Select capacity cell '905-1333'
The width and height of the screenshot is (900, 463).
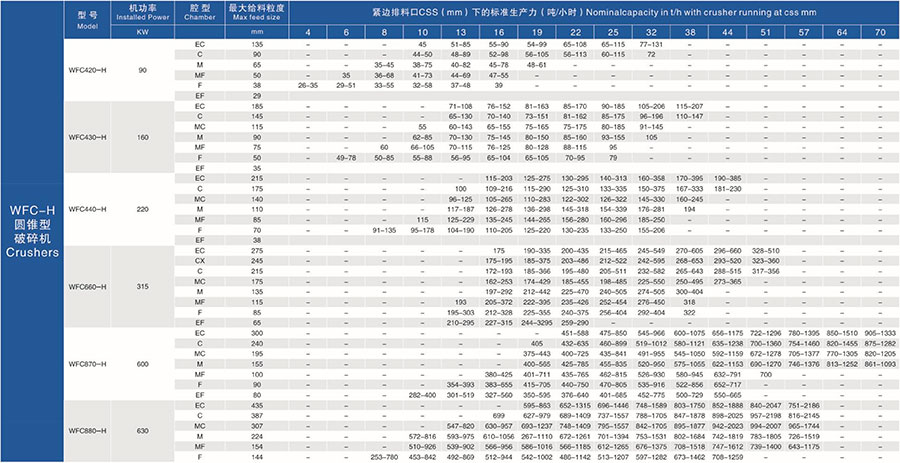[879, 333]
